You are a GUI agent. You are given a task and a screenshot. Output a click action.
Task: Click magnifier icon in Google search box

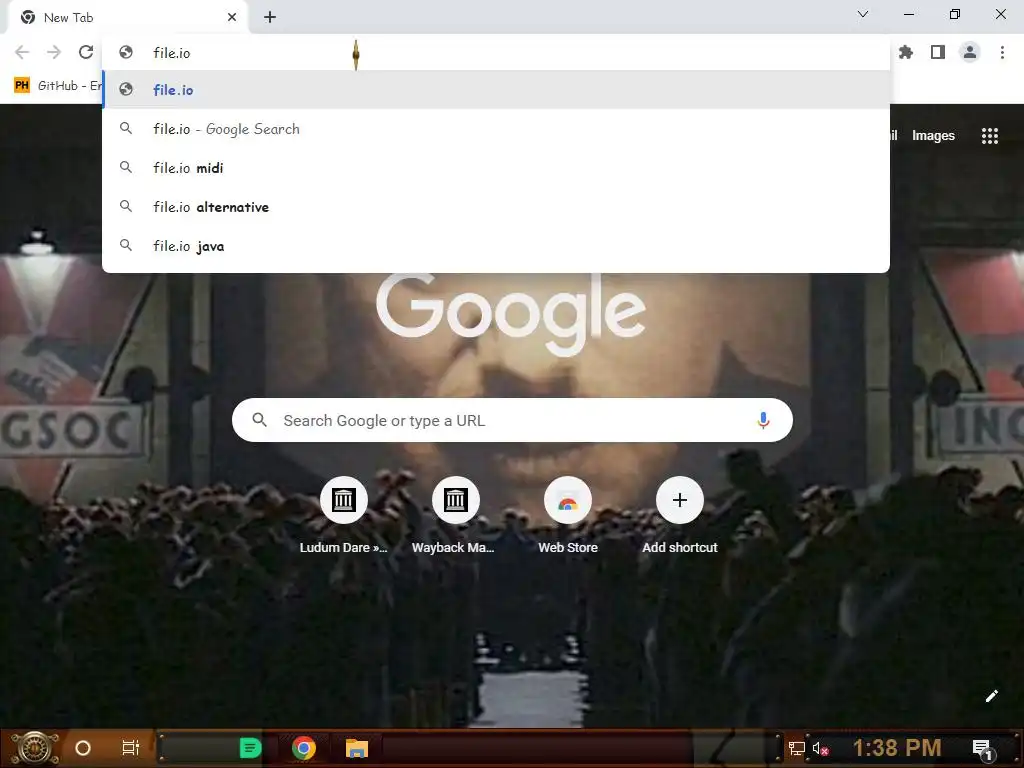point(259,420)
